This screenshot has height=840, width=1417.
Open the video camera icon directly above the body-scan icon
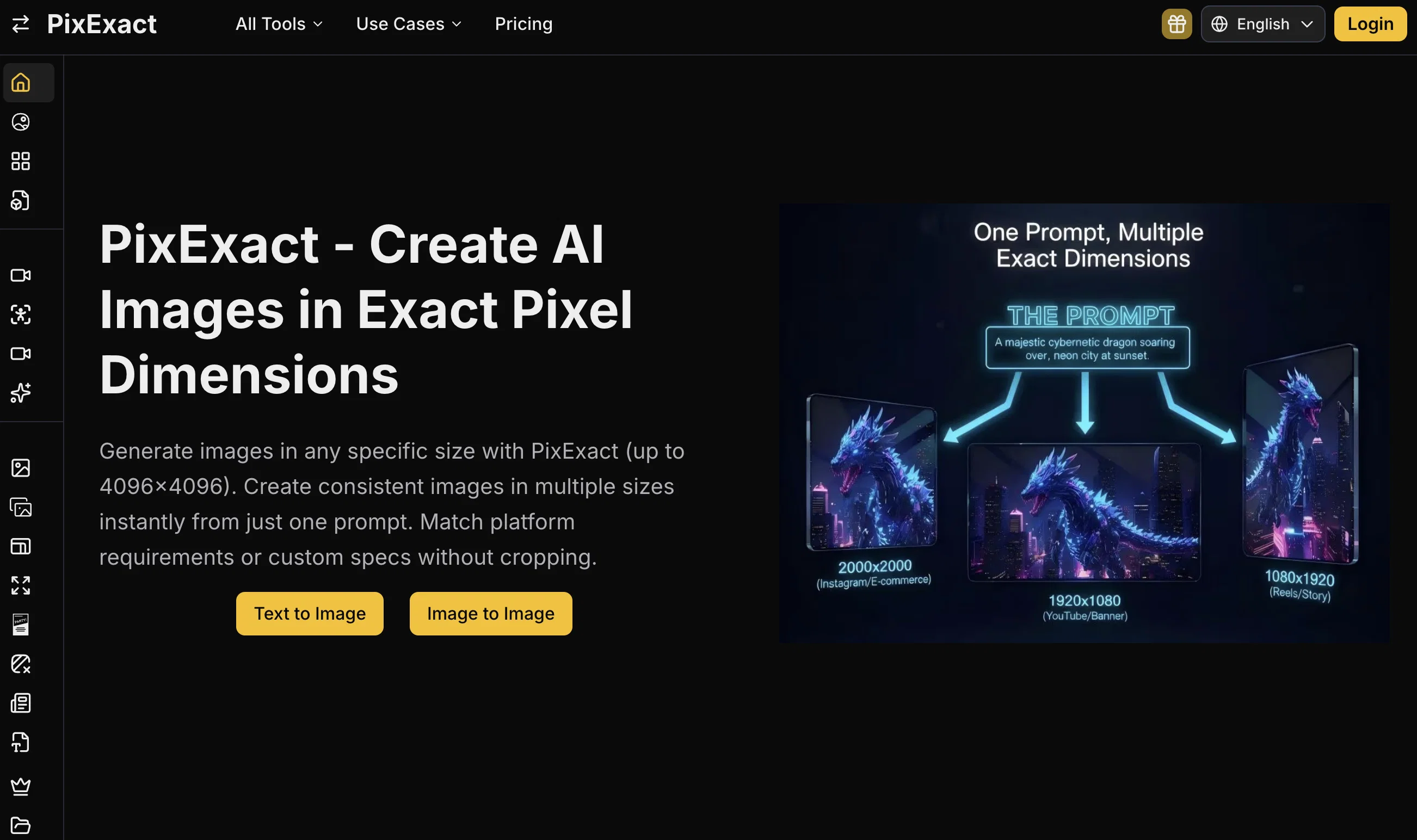[x=21, y=275]
